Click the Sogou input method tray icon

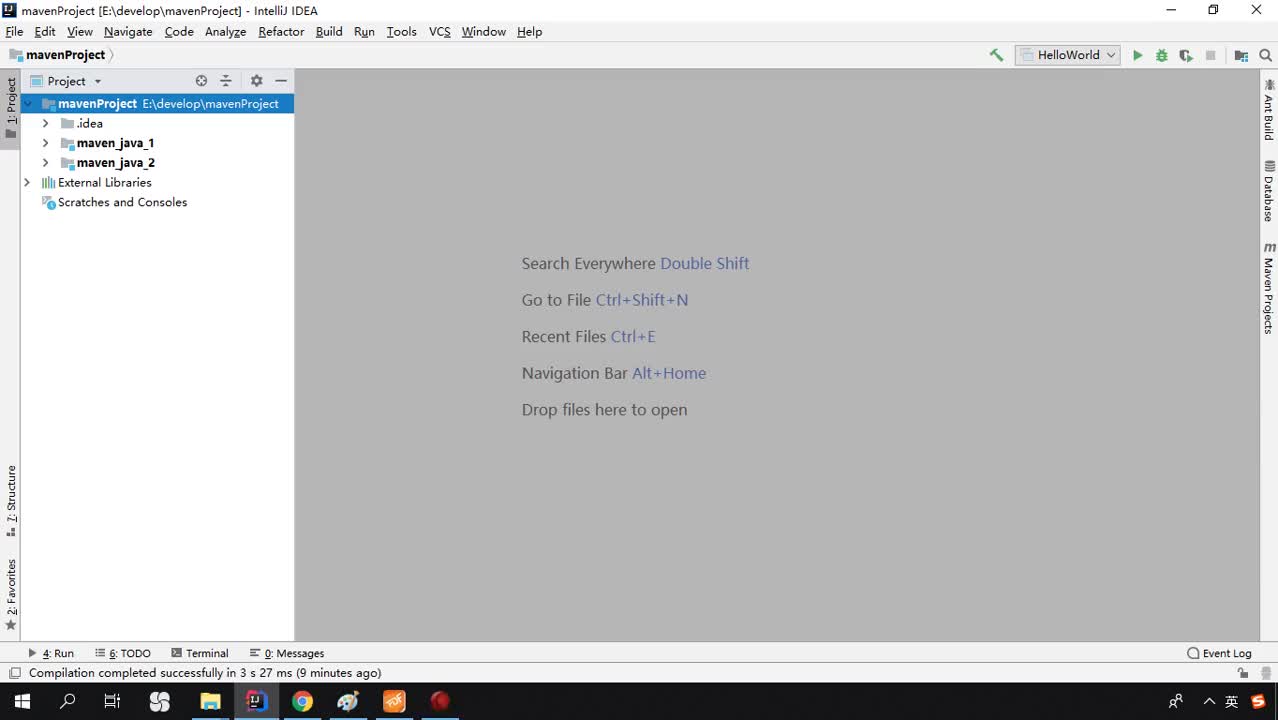(1258, 701)
